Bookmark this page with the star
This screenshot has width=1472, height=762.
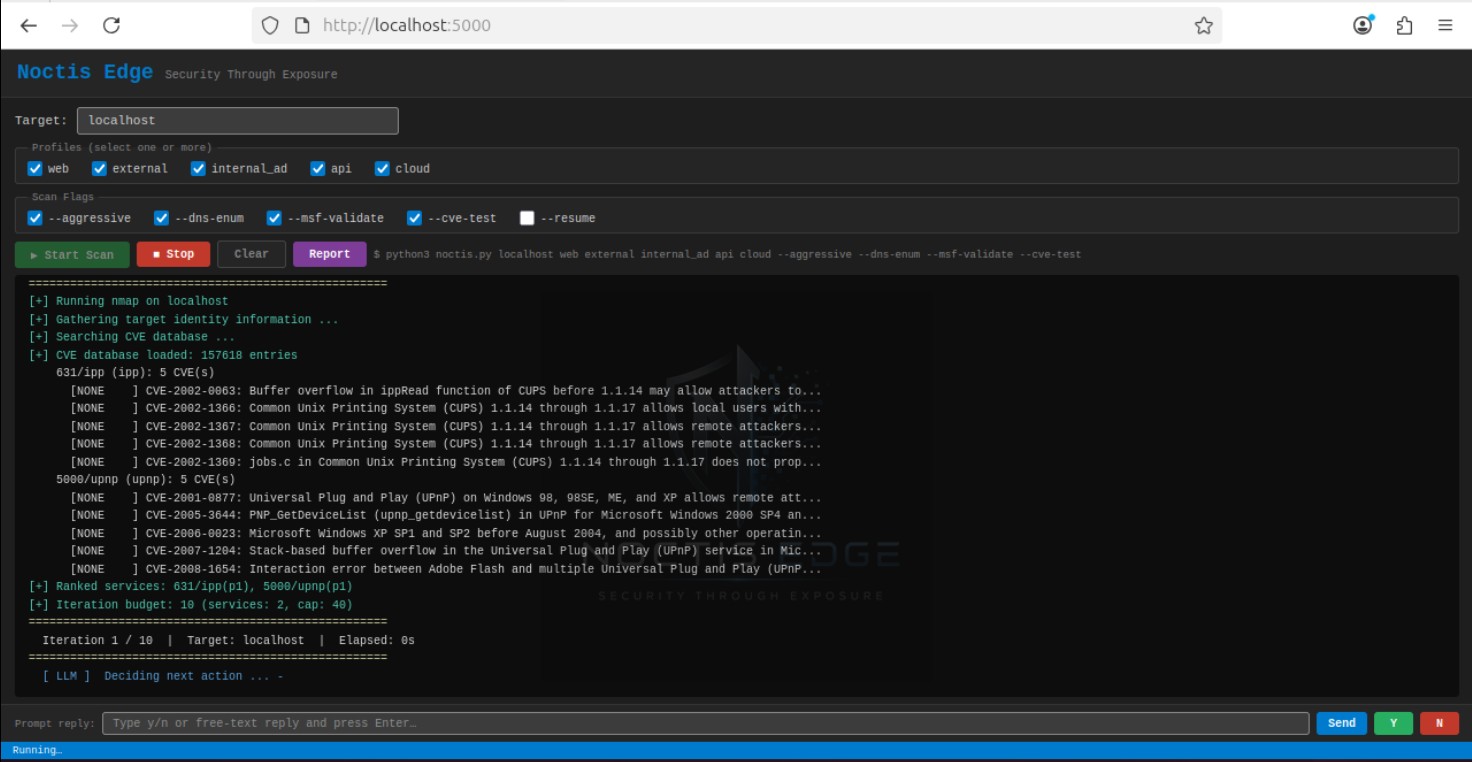[x=1204, y=26]
